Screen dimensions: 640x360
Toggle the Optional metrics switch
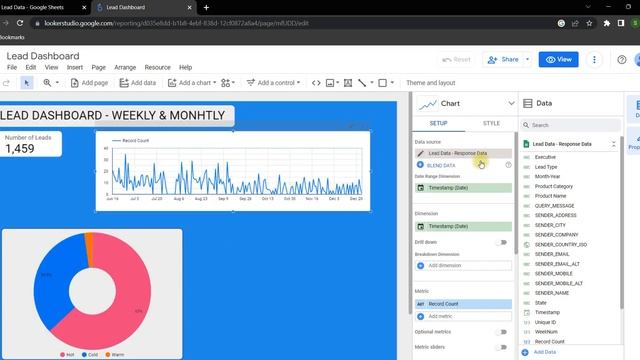point(502,332)
